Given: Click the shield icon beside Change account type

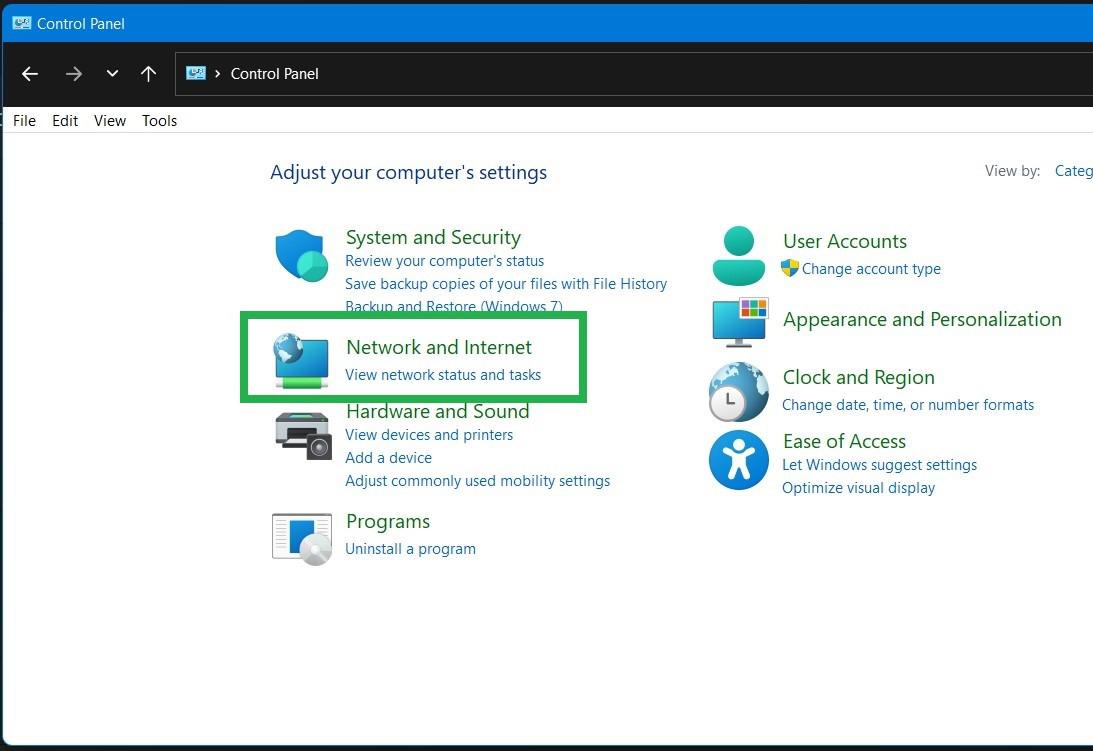Looking at the screenshot, I should 790,268.
